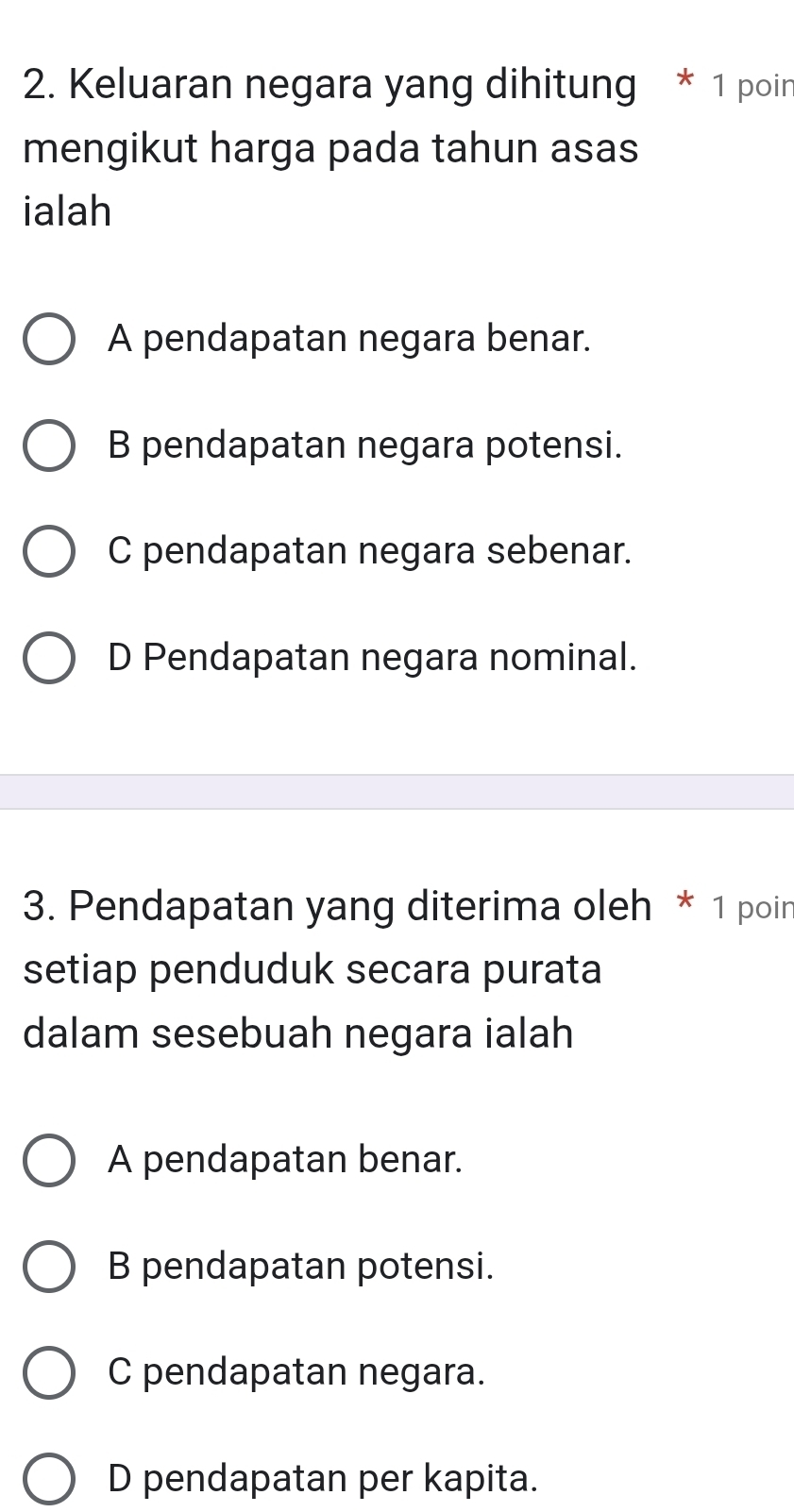The height and width of the screenshot is (1512, 794).
Task: Choose radio circle for 'C pendapatan negara sebenar'
Action: point(49,551)
